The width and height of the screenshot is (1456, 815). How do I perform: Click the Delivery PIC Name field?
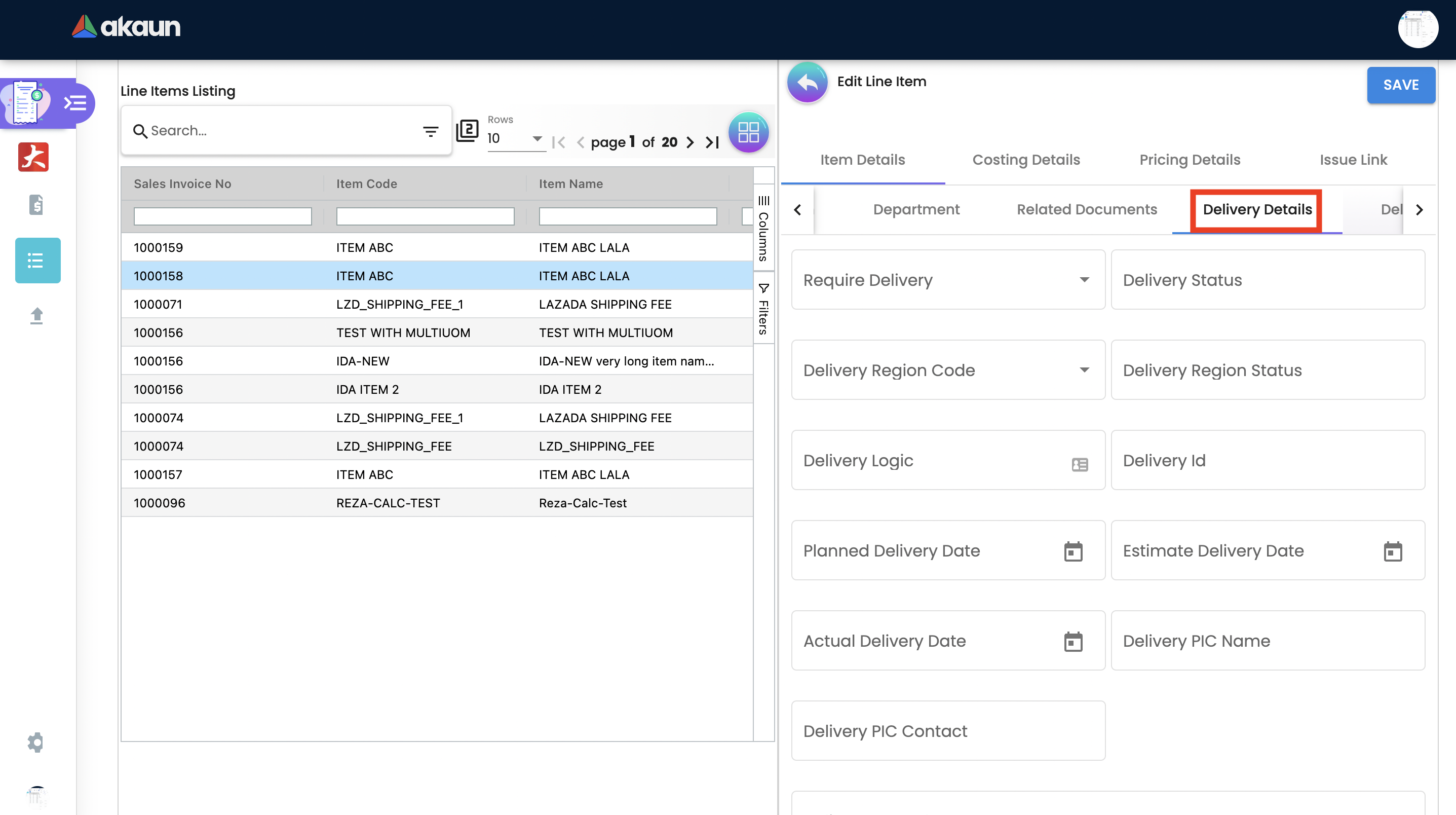[x=1267, y=640]
